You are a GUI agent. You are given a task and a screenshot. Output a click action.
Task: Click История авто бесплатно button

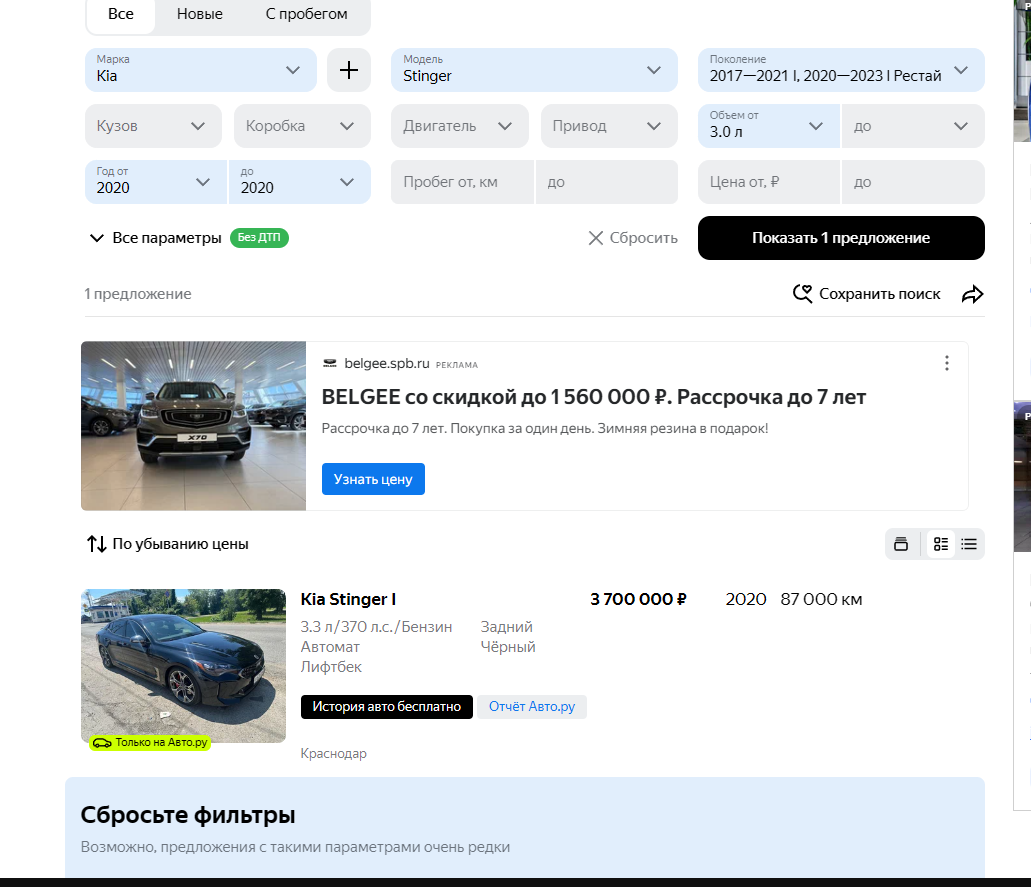click(387, 707)
